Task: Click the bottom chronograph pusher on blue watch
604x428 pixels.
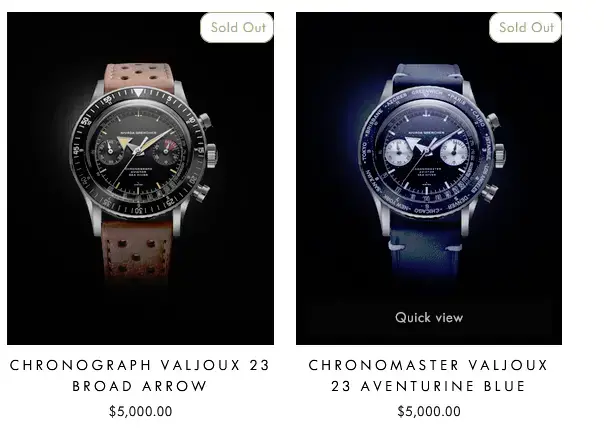Action: (490, 191)
